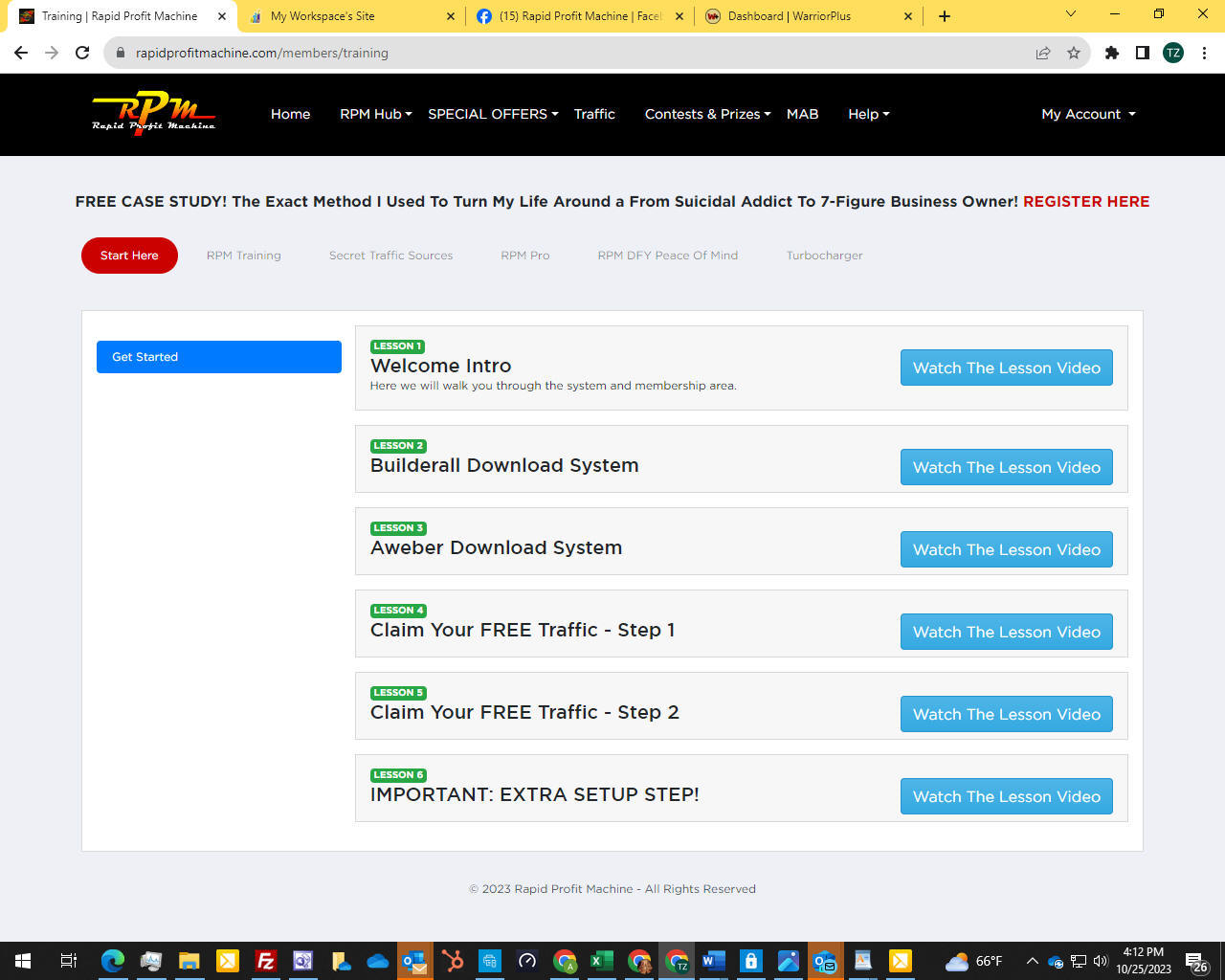Click the browser back arrow
The width and height of the screenshot is (1225, 980).
click(21, 53)
